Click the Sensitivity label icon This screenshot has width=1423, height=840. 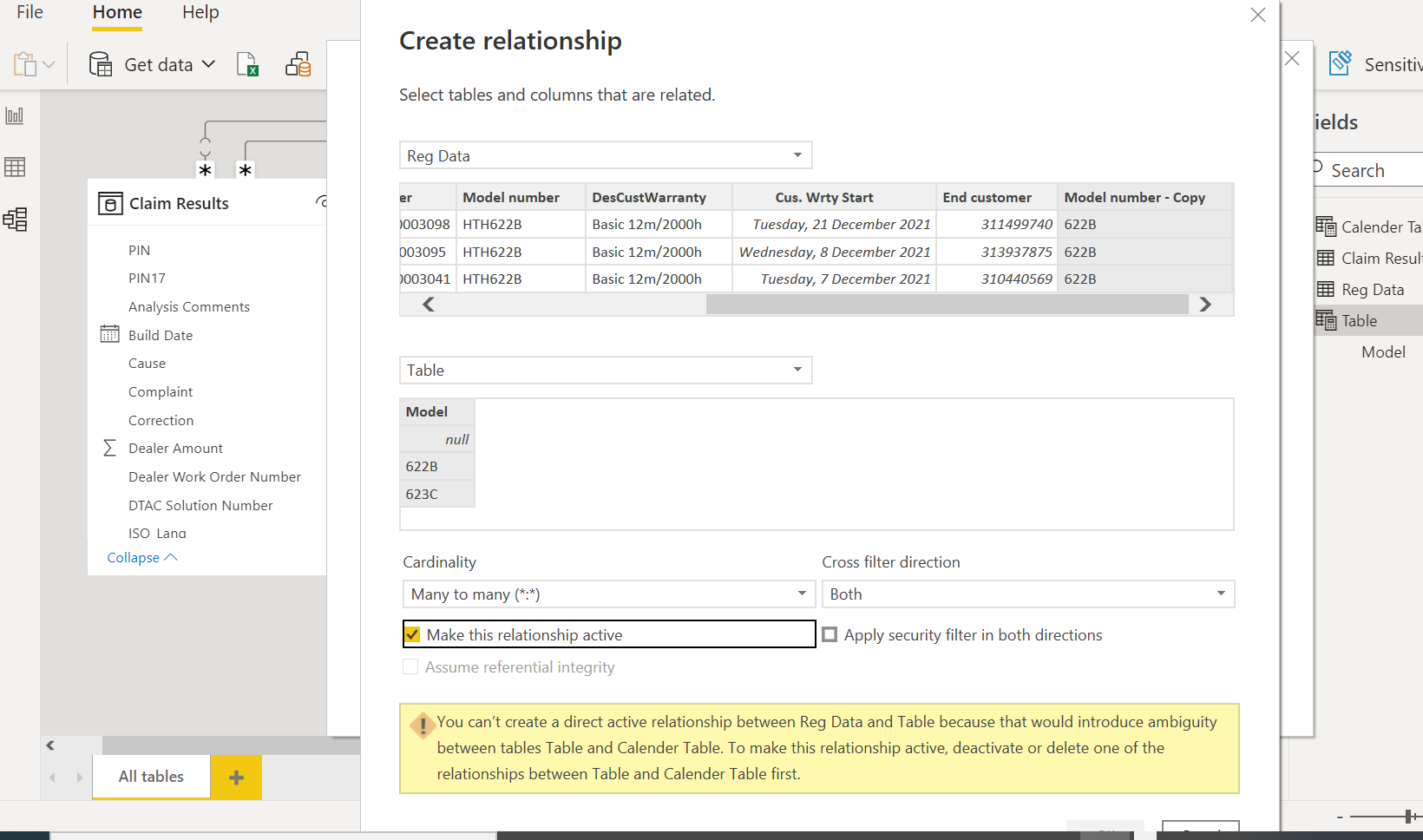click(1341, 62)
